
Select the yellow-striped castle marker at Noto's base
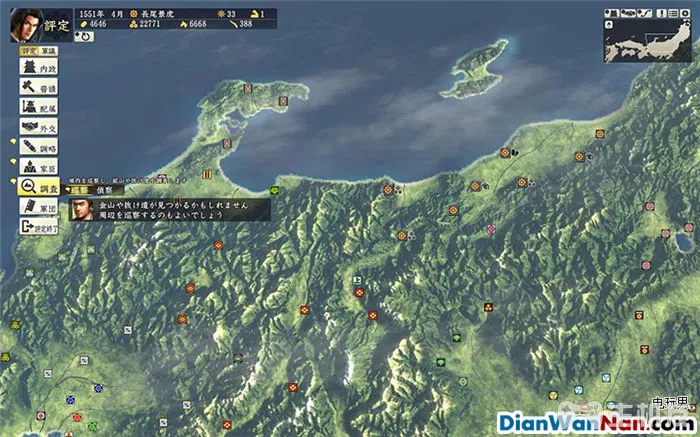pos(207,174)
